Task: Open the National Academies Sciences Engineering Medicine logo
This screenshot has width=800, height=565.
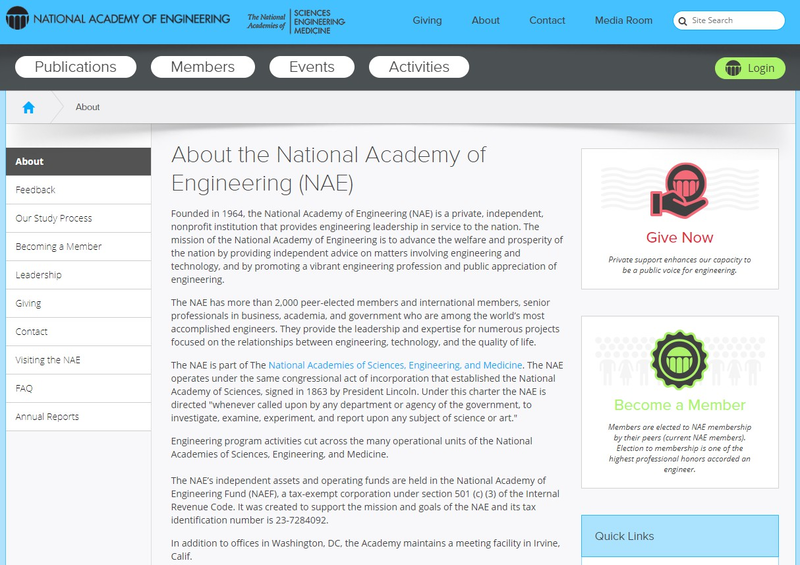Action: point(296,21)
